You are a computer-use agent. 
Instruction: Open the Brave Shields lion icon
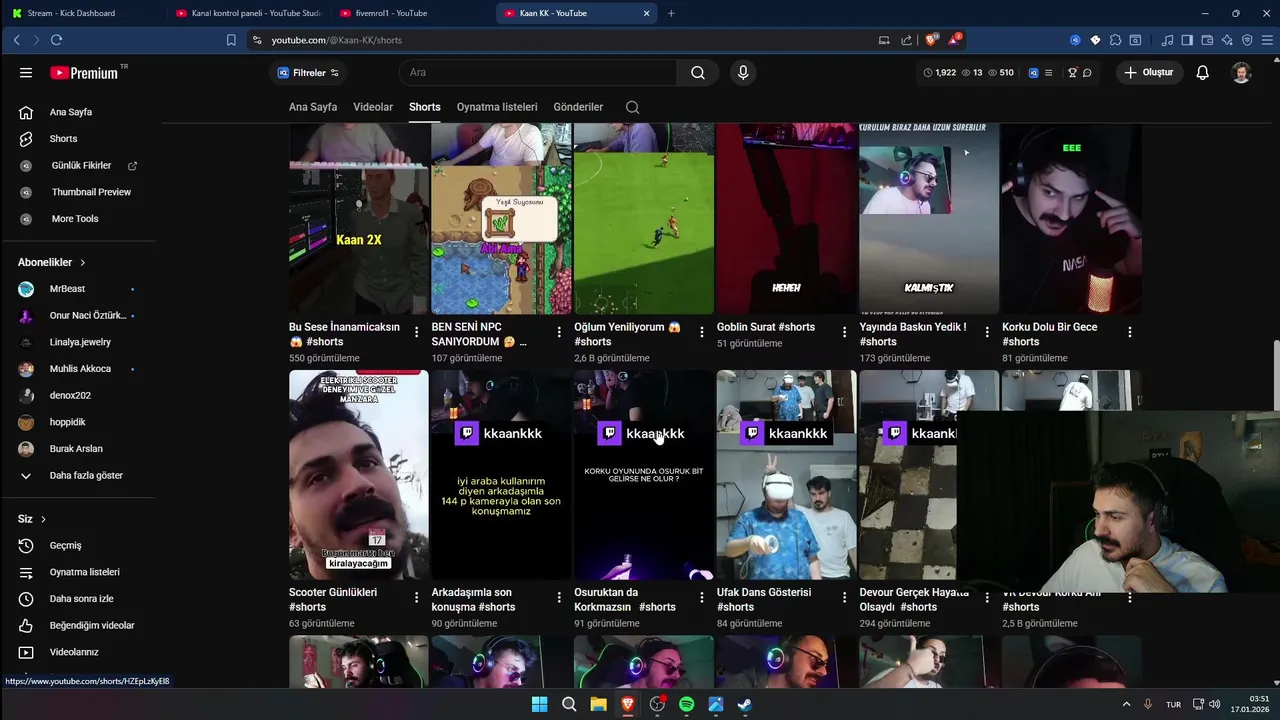point(932,40)
